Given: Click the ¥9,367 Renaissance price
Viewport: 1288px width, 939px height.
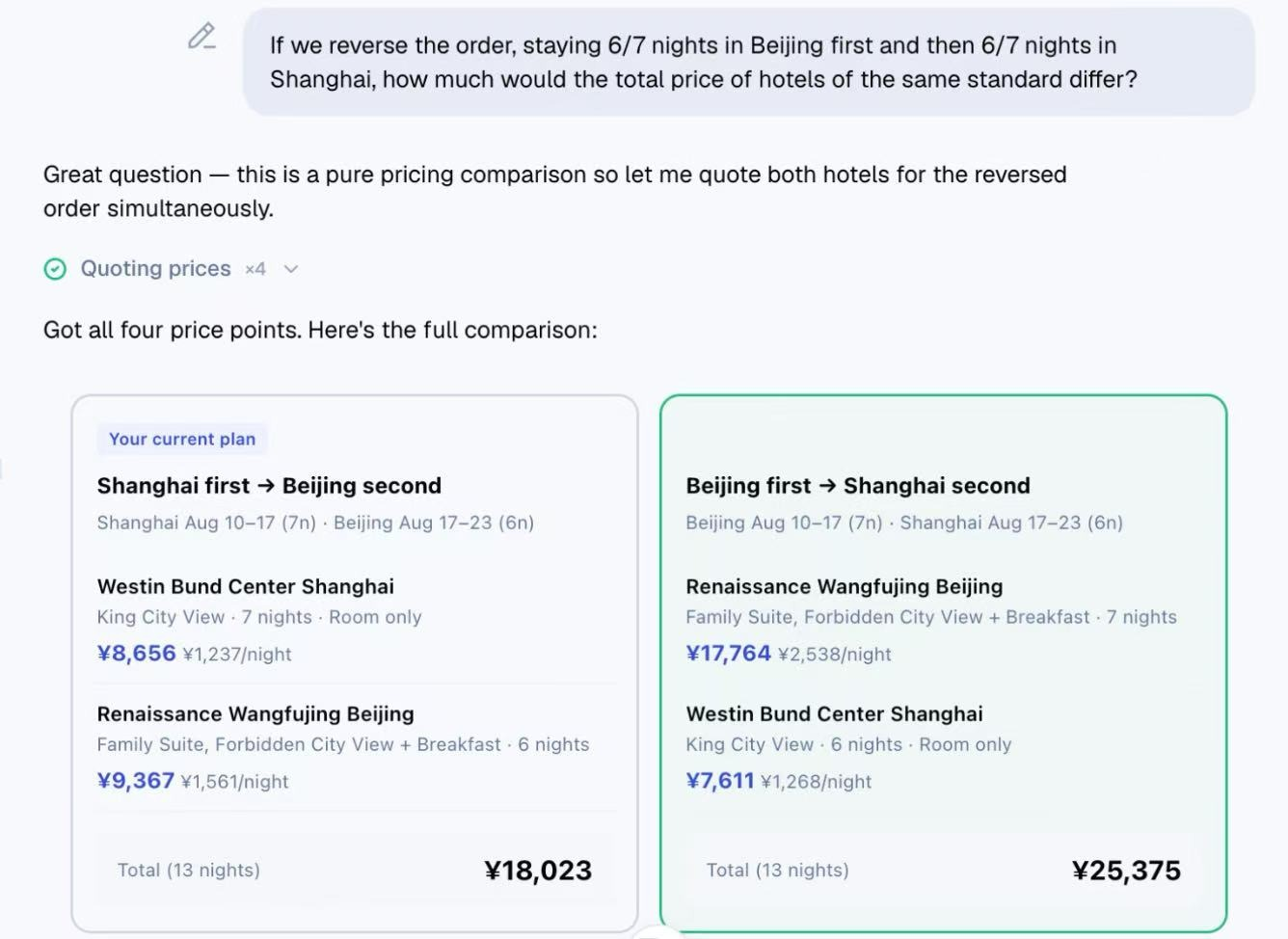Looking at the screenshot, I should point(136,780).
